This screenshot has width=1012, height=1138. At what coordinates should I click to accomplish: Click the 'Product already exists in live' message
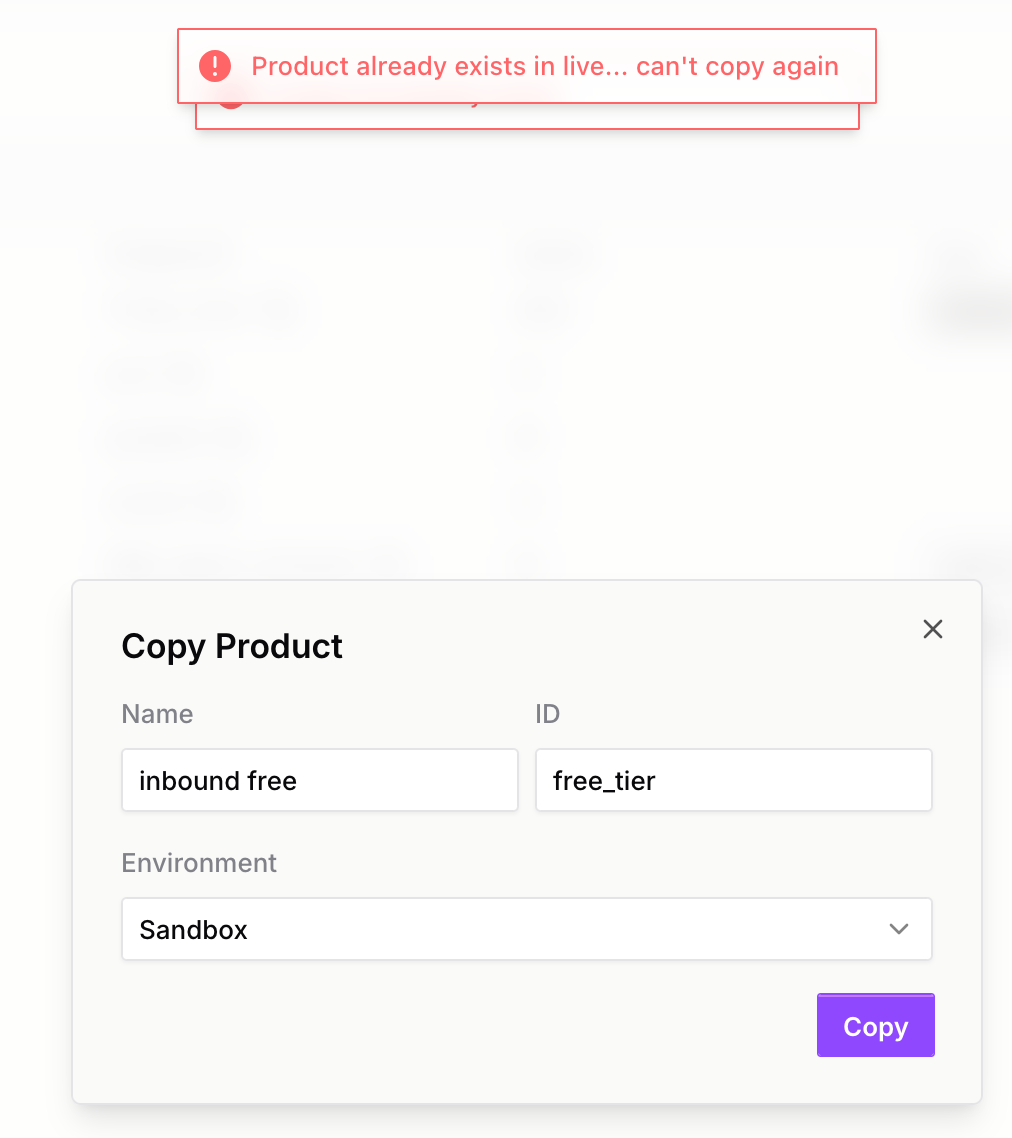pos(544,66)
